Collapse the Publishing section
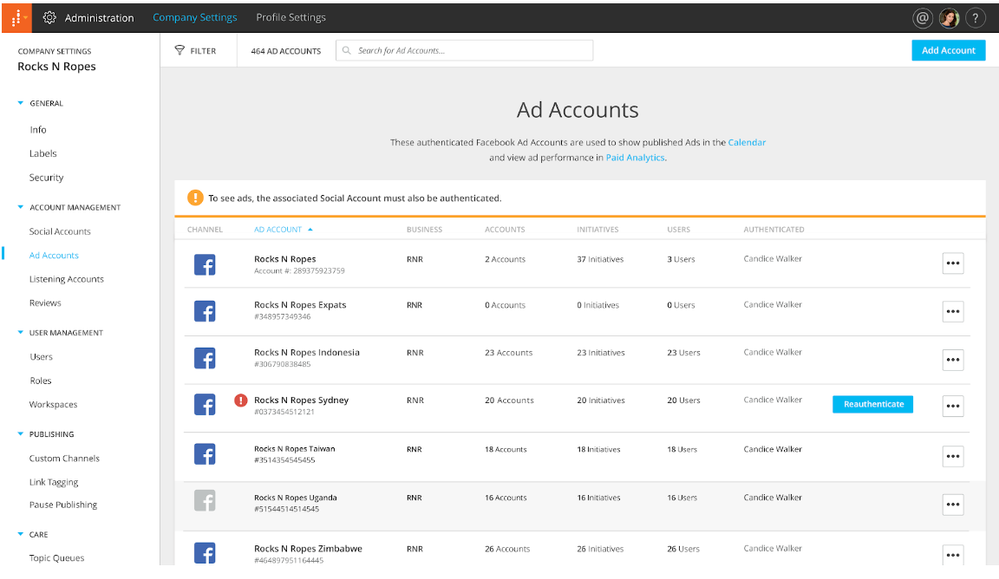This screenshot has height=579, width=999. click(x=20, y=434)
